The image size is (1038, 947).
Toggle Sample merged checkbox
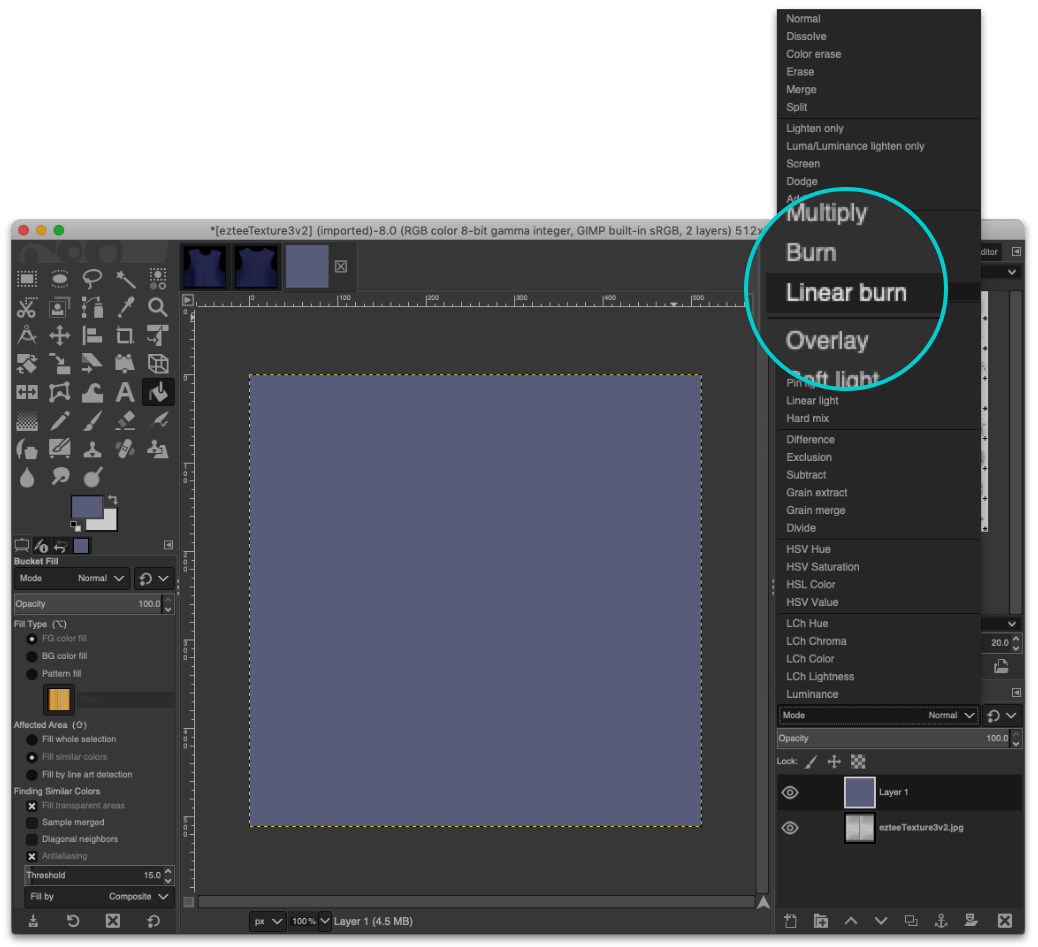(31, 823)
